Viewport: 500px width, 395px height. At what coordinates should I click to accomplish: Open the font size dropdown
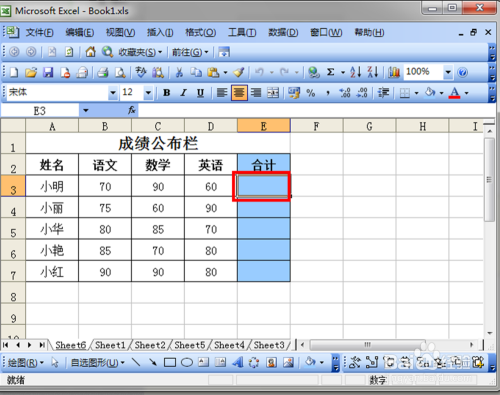(148, 93)
